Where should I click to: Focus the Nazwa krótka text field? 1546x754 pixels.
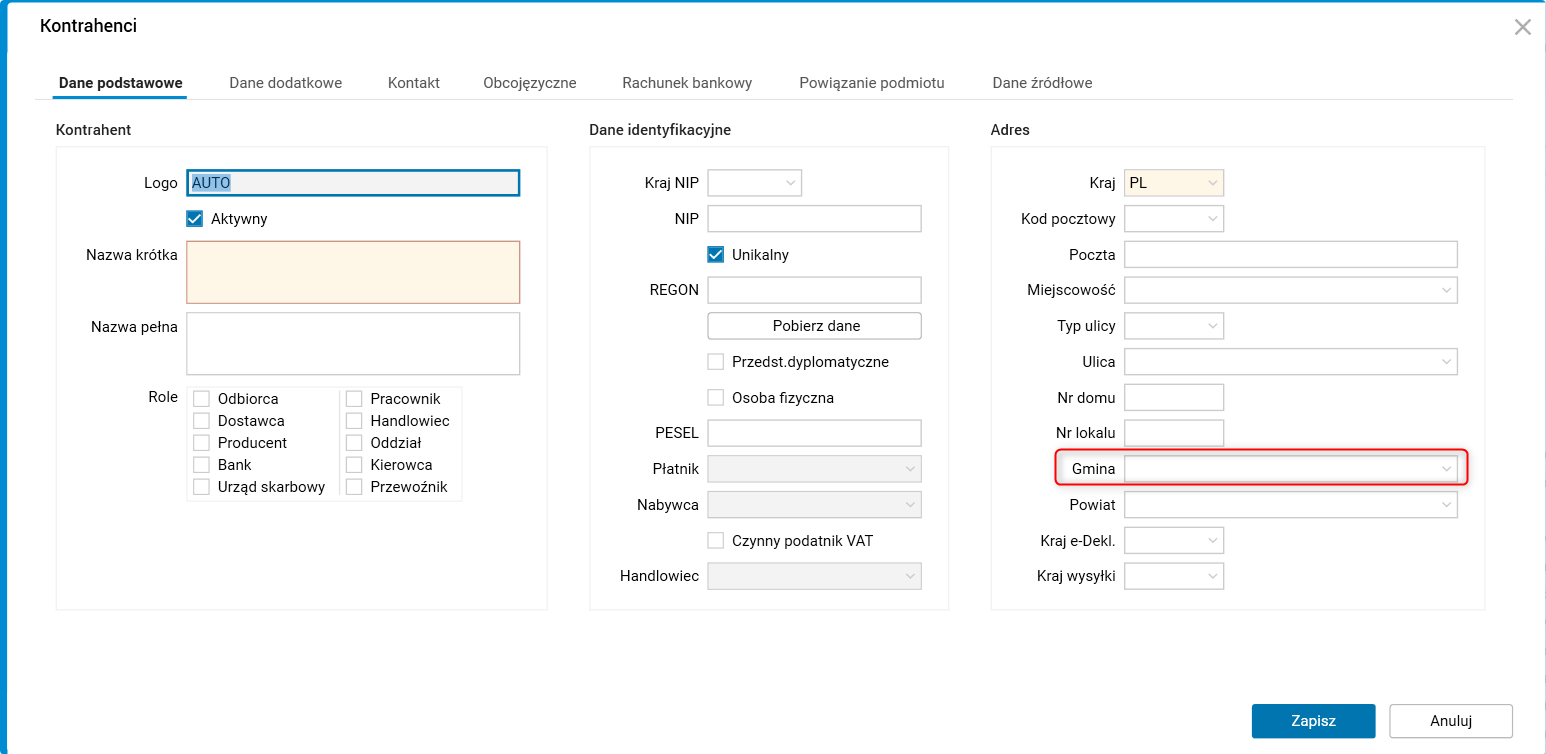tap(353, 272)
